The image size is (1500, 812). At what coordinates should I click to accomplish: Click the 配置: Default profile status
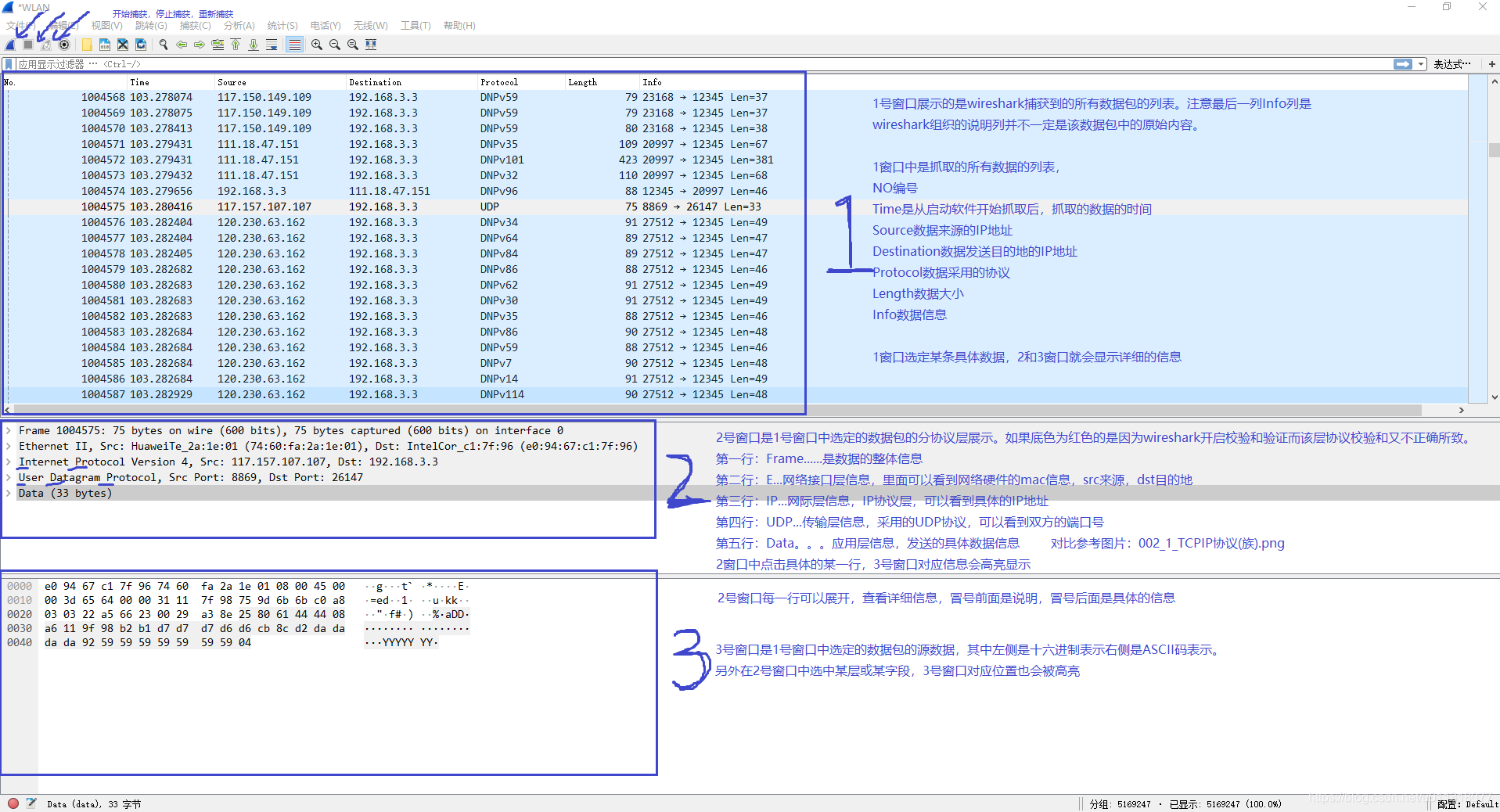(1468, 804)
